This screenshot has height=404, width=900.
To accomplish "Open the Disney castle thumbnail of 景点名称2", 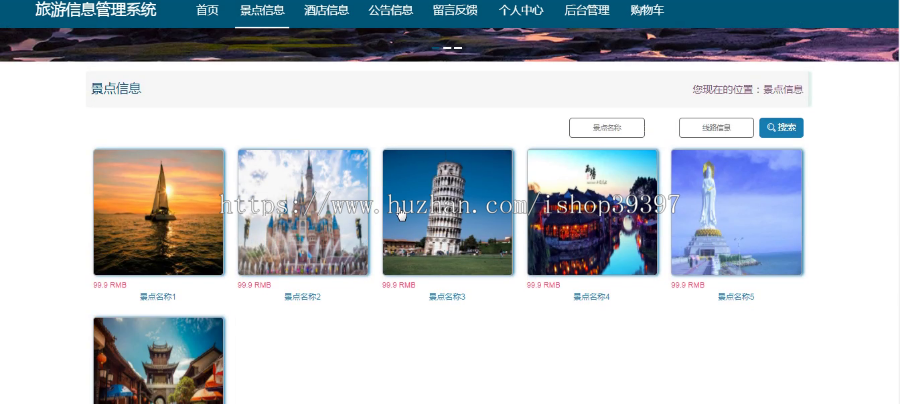I will (x=303, y=212).
